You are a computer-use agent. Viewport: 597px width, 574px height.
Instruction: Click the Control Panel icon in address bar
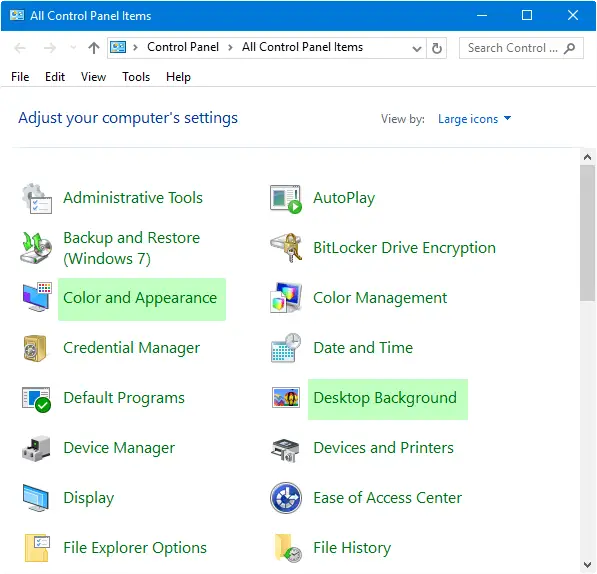(x=118, y=47)
